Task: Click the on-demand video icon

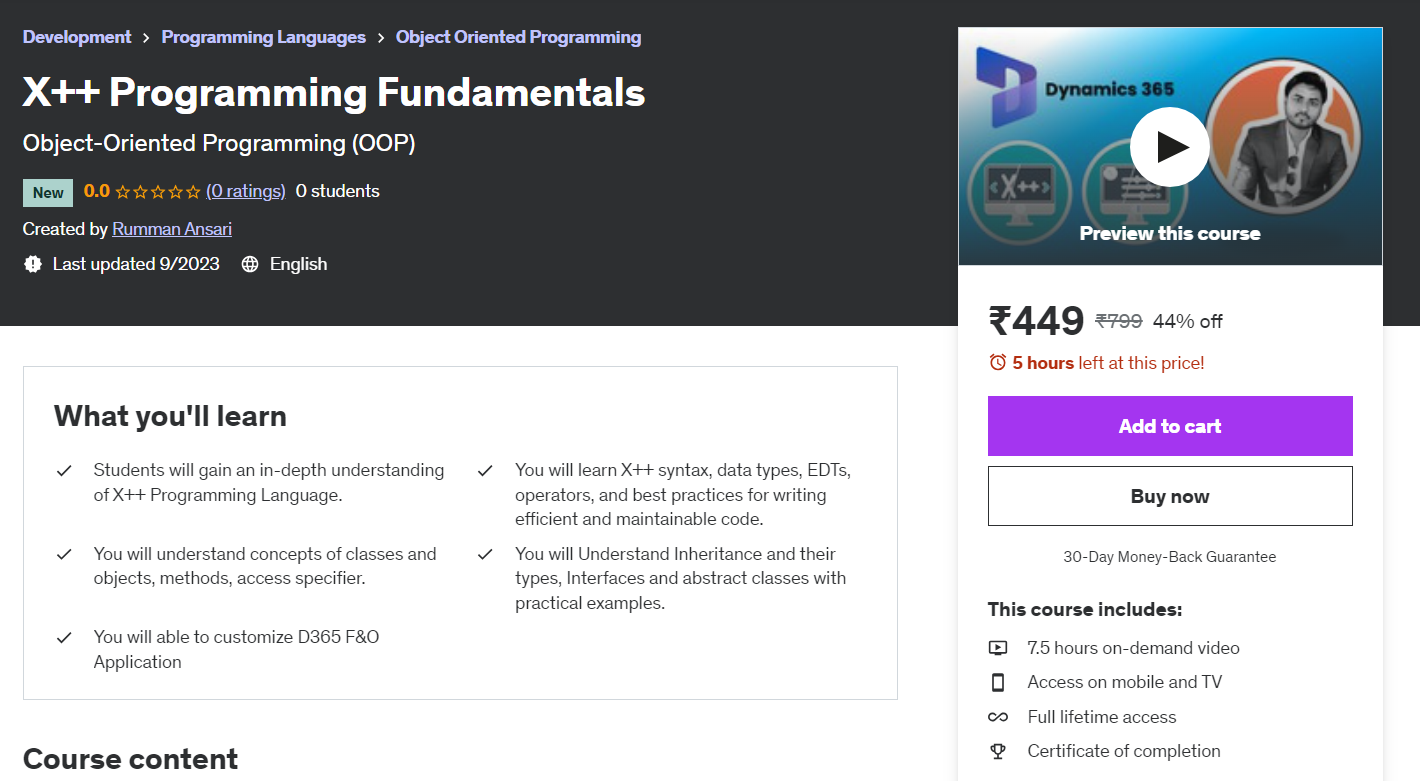Action: [997, 648]
